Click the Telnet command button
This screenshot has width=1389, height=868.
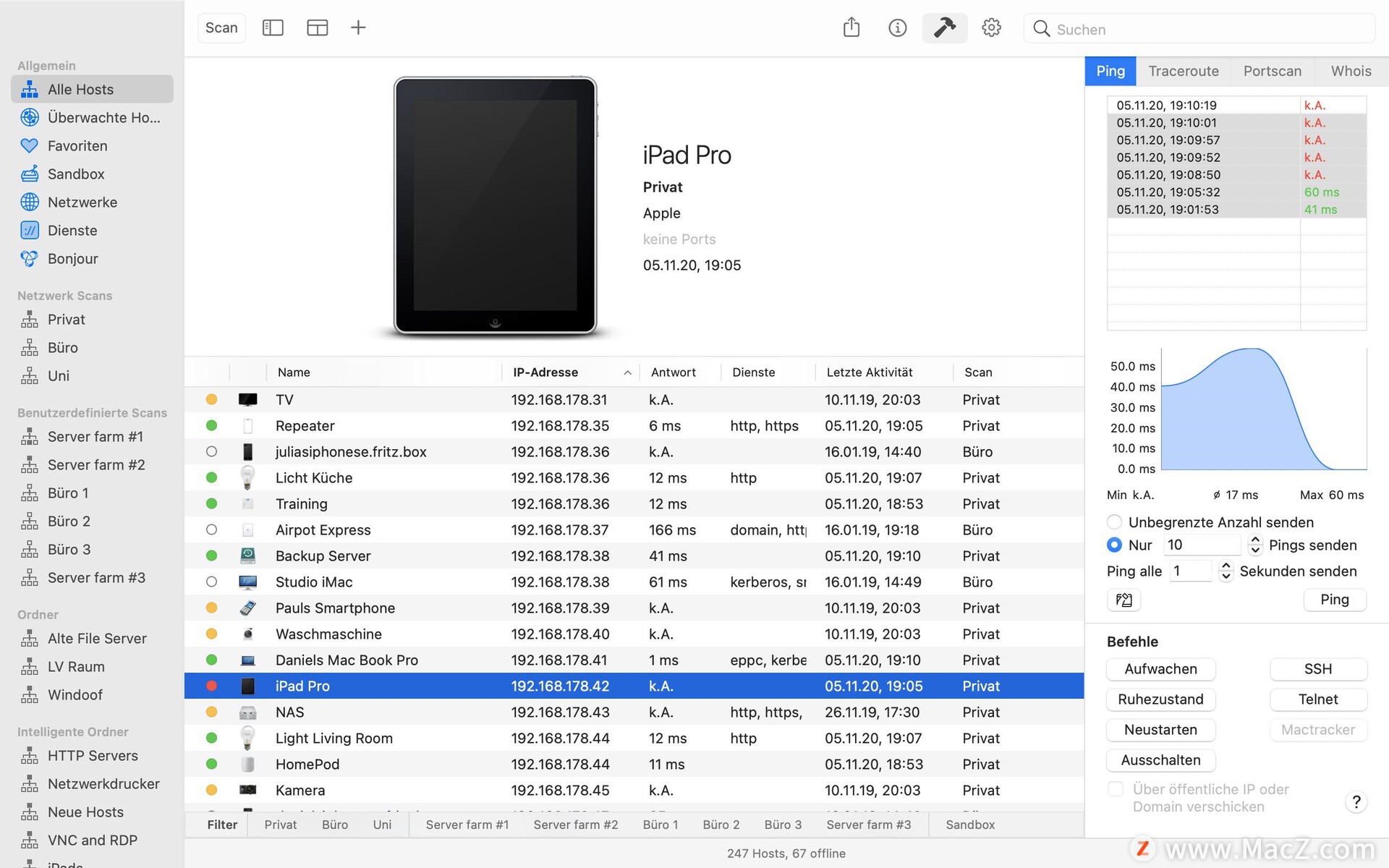tap(1318, 699)
